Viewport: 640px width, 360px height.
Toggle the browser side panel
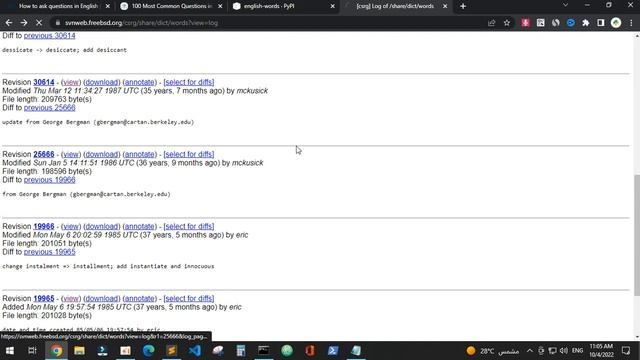pyautogui.click(x=601, y=23)
